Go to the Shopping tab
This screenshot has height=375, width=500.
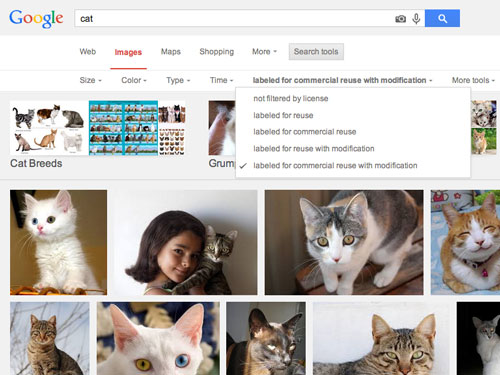tap(217, 52)
